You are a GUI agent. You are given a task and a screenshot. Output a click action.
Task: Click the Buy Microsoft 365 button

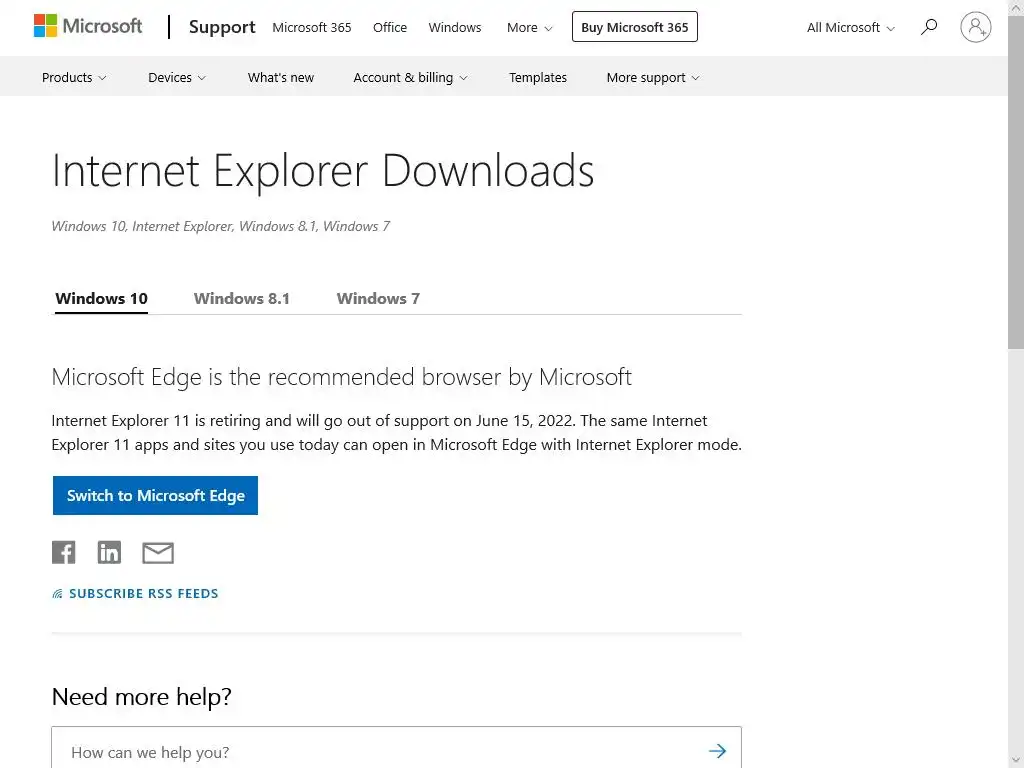634,27
